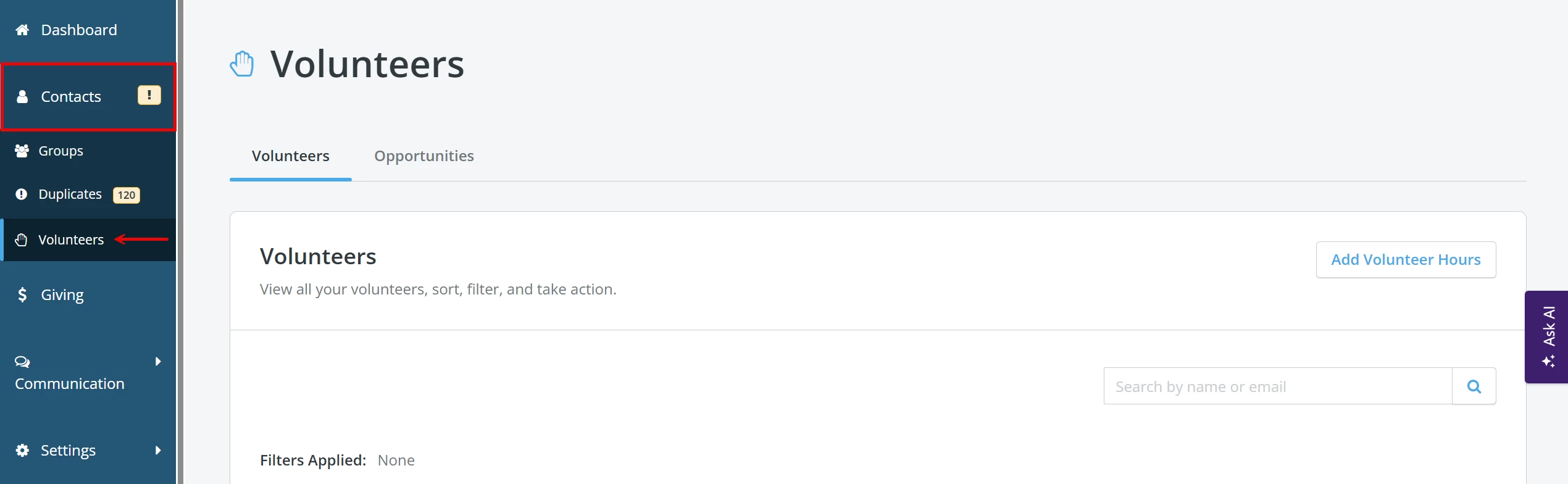The height and width of the screenshot is (484, 1568).
Task: Select the Volunteers tab
Action: click(290, 156)
